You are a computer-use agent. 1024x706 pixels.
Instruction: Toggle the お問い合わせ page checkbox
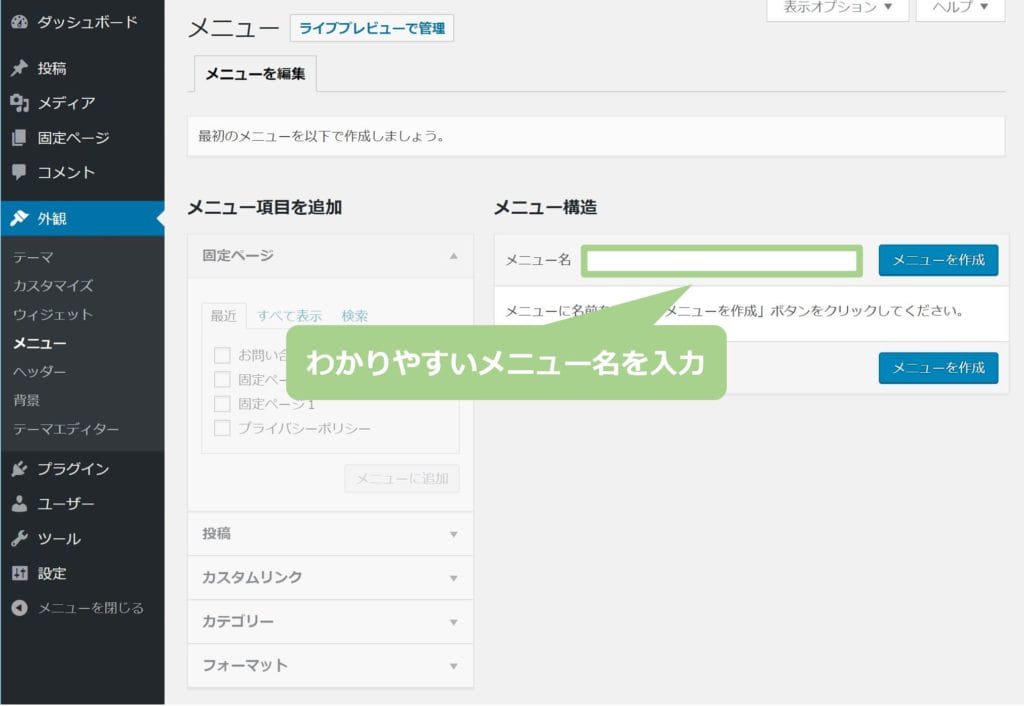click(222, 355)
